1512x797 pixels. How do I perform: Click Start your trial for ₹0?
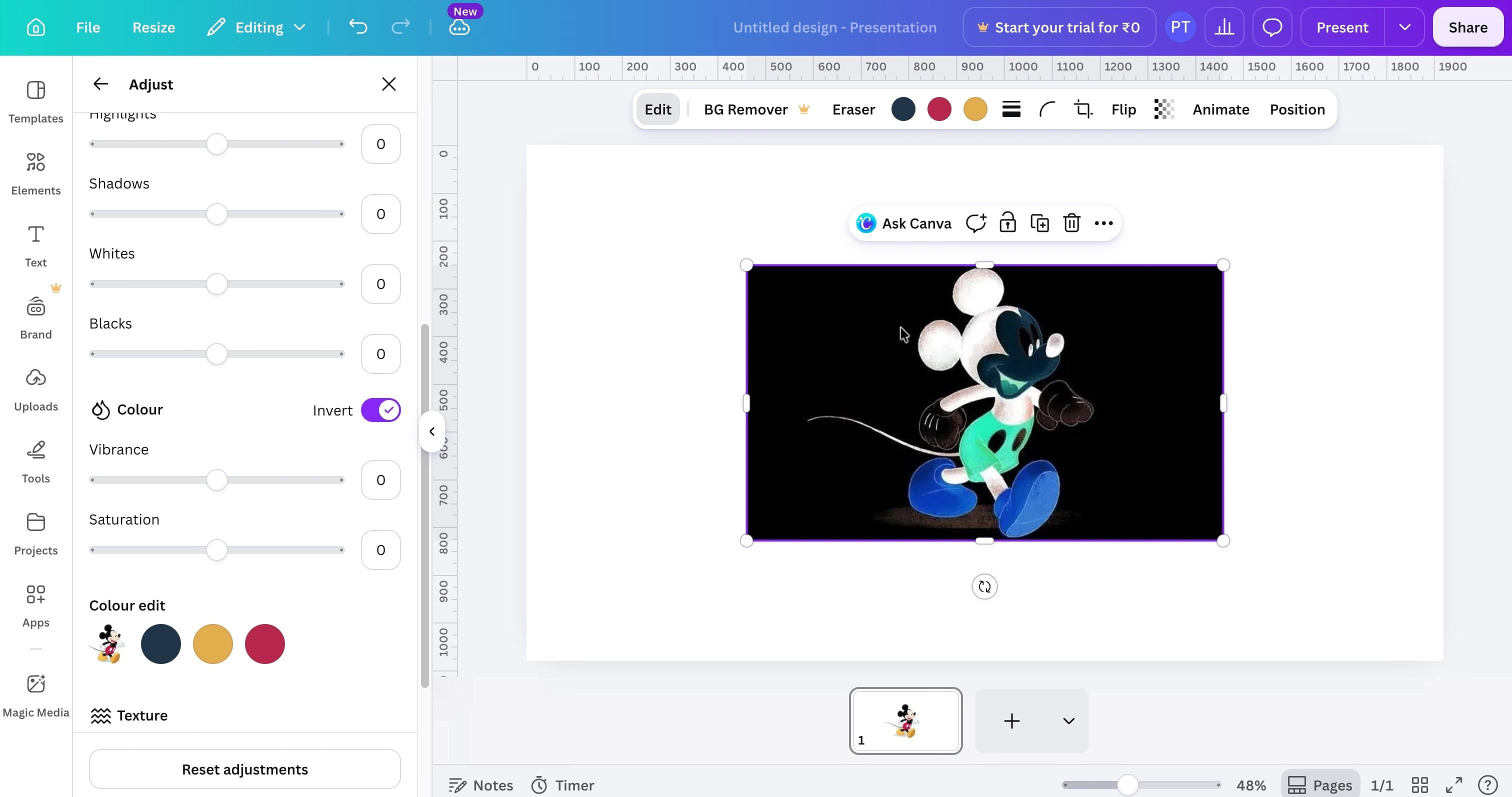pyautogui.click(x=1059, y=27)
